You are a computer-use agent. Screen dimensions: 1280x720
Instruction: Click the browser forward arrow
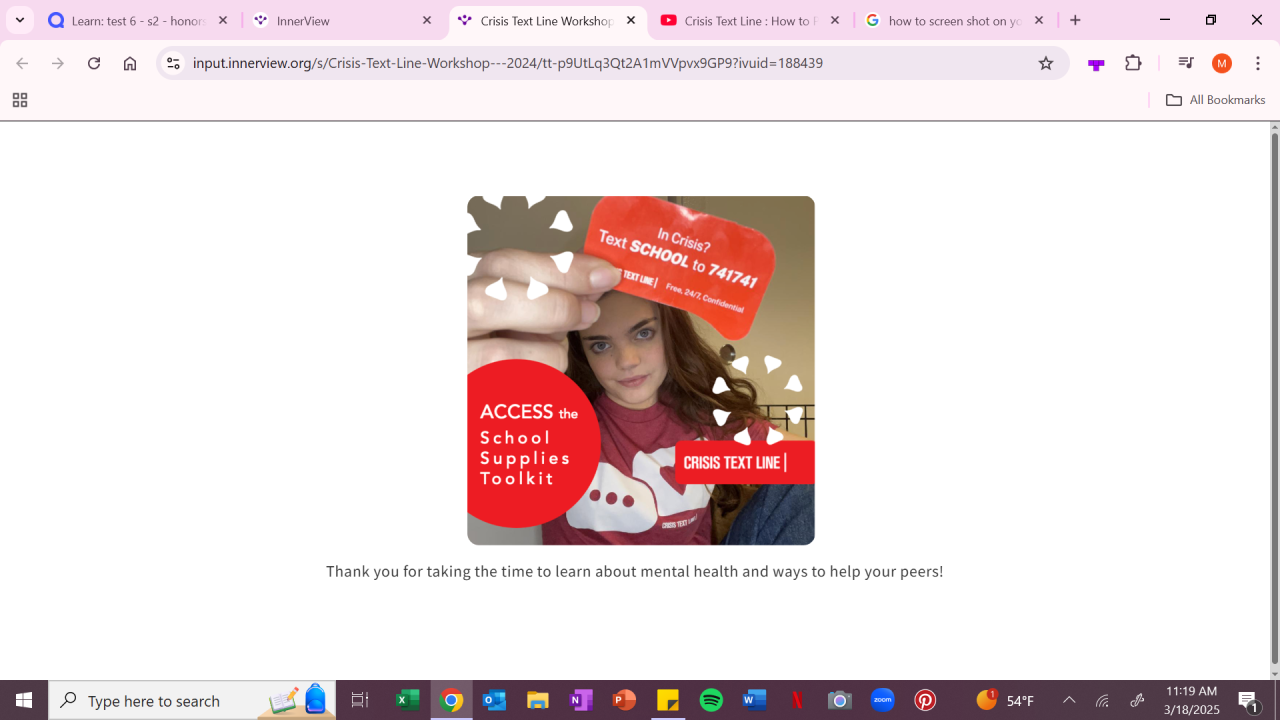(58, 63)
